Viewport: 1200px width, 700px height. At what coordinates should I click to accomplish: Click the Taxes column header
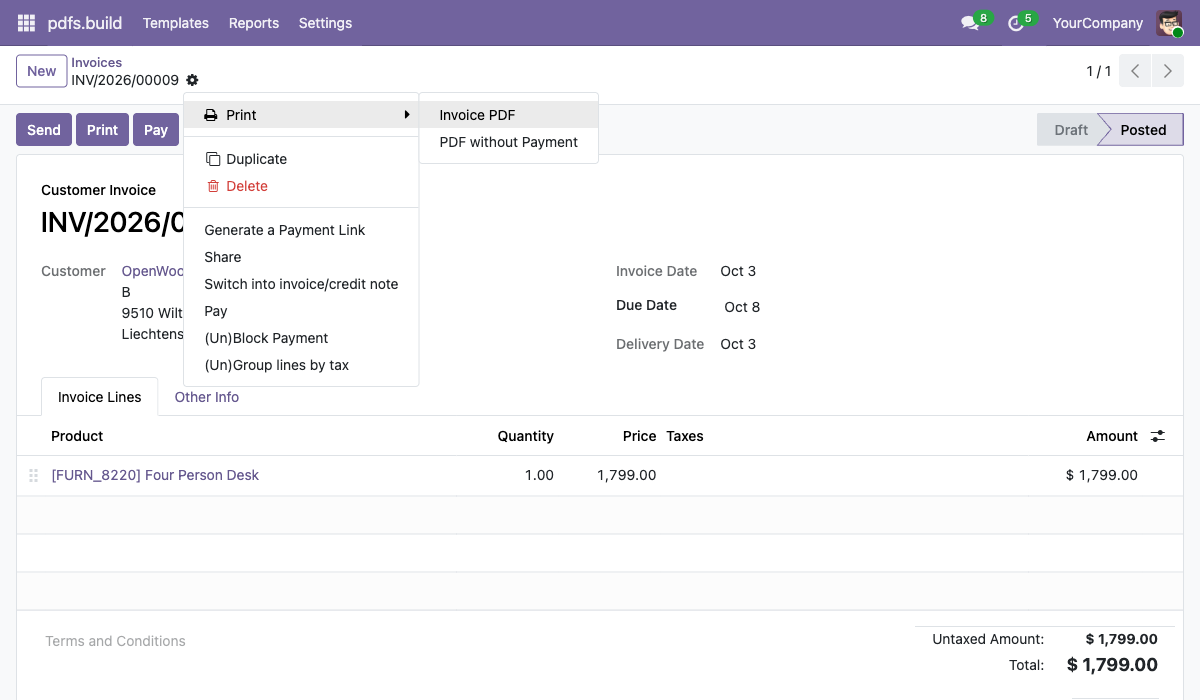(685, 436)
